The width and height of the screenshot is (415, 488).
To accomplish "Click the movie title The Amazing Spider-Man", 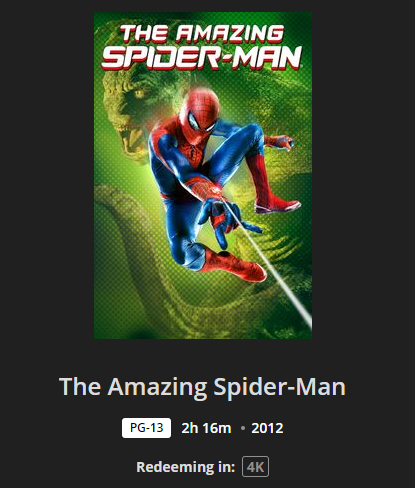I will [x=202, y=387].
